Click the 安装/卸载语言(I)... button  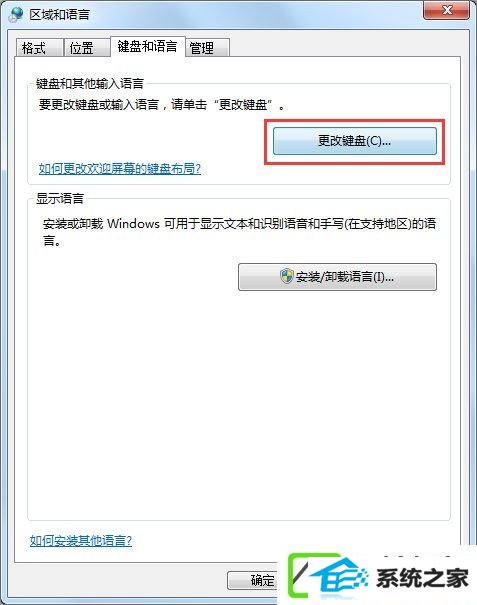pos(337,277)
